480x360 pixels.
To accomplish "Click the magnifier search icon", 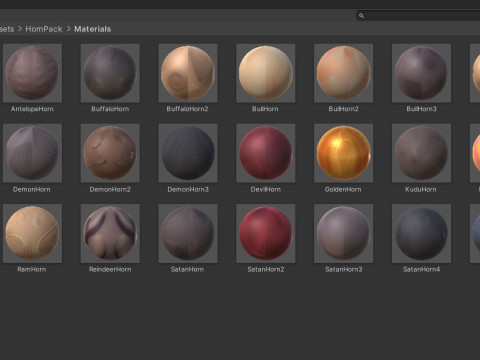I will click(x=361, y=15).
